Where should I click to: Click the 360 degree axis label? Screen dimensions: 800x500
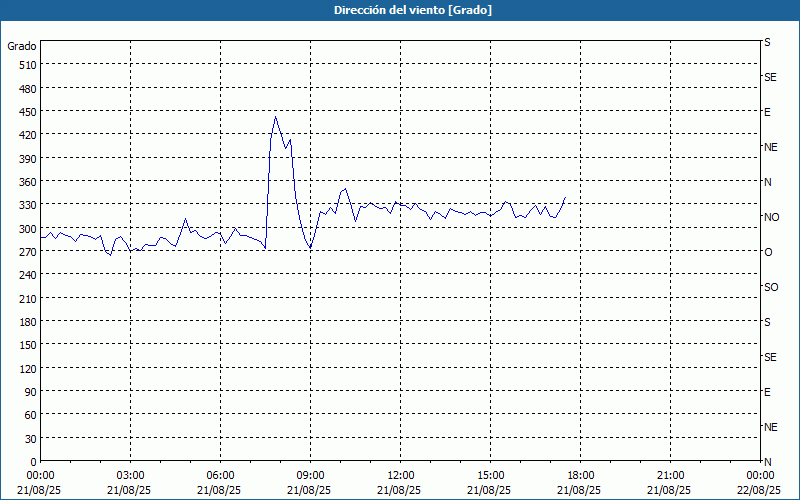pos(28,182)
